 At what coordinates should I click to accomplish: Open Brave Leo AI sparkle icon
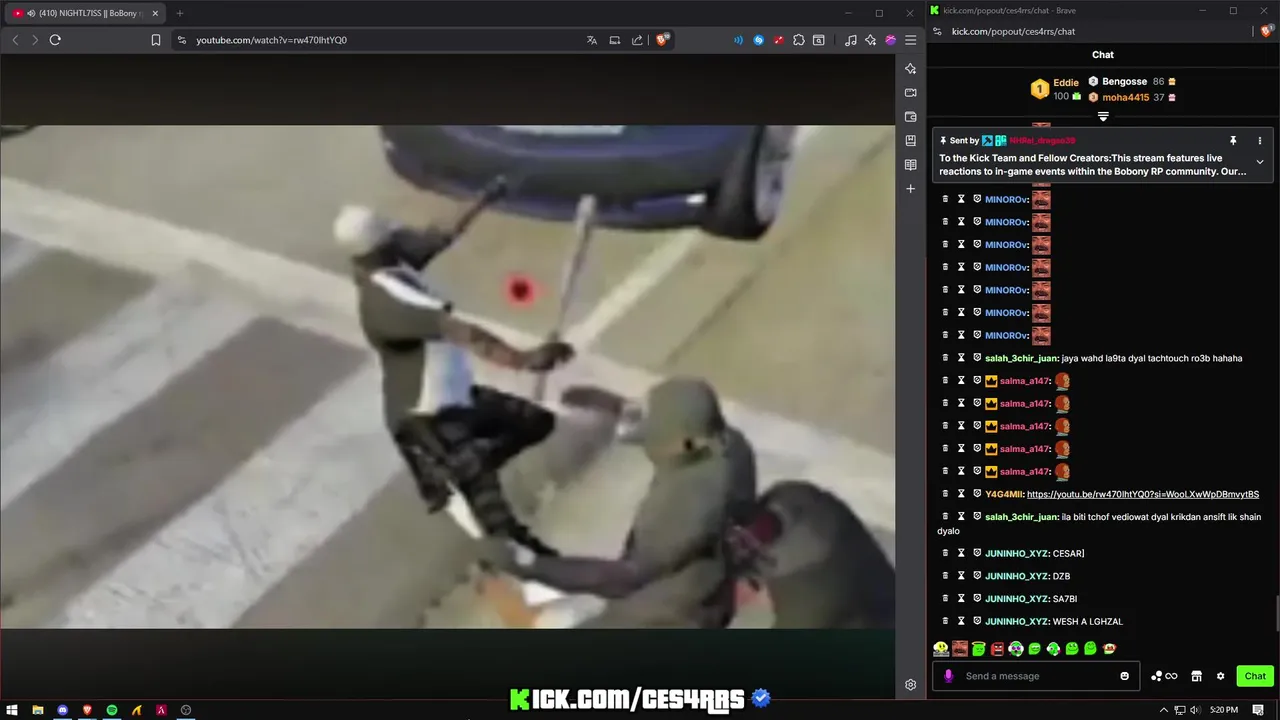(x=871, y=40)
